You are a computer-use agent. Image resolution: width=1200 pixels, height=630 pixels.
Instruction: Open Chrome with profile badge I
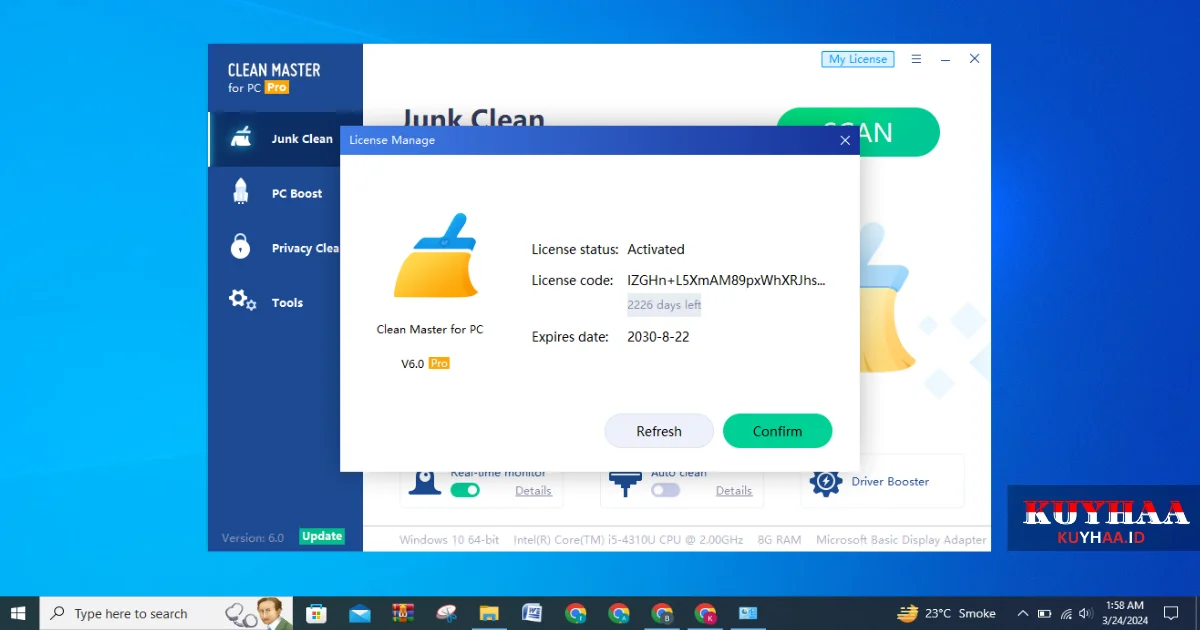pos(575,613)
